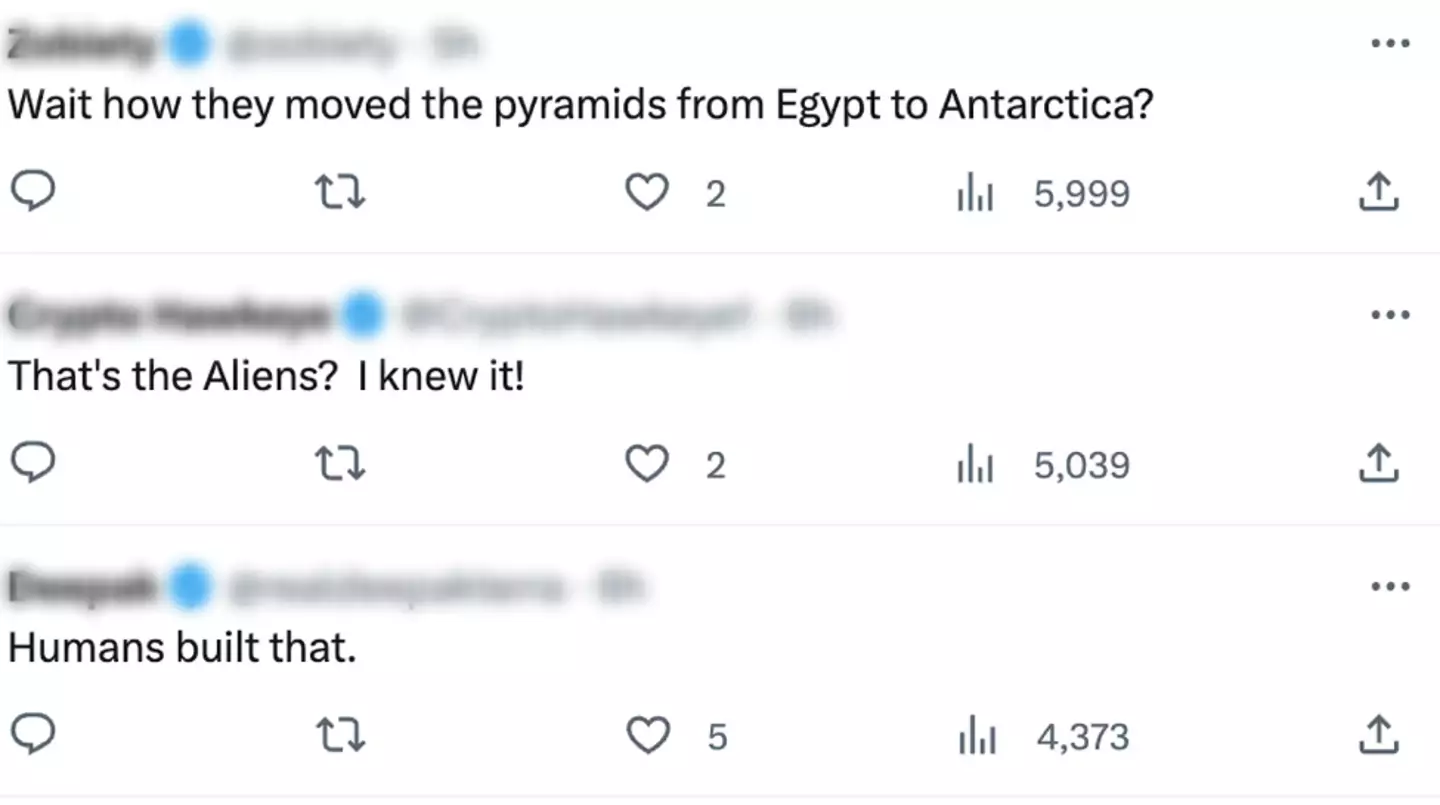View analytics showing 4,373 views
This screenshot has width=1440, height=805.
click(x=975, y=738)
